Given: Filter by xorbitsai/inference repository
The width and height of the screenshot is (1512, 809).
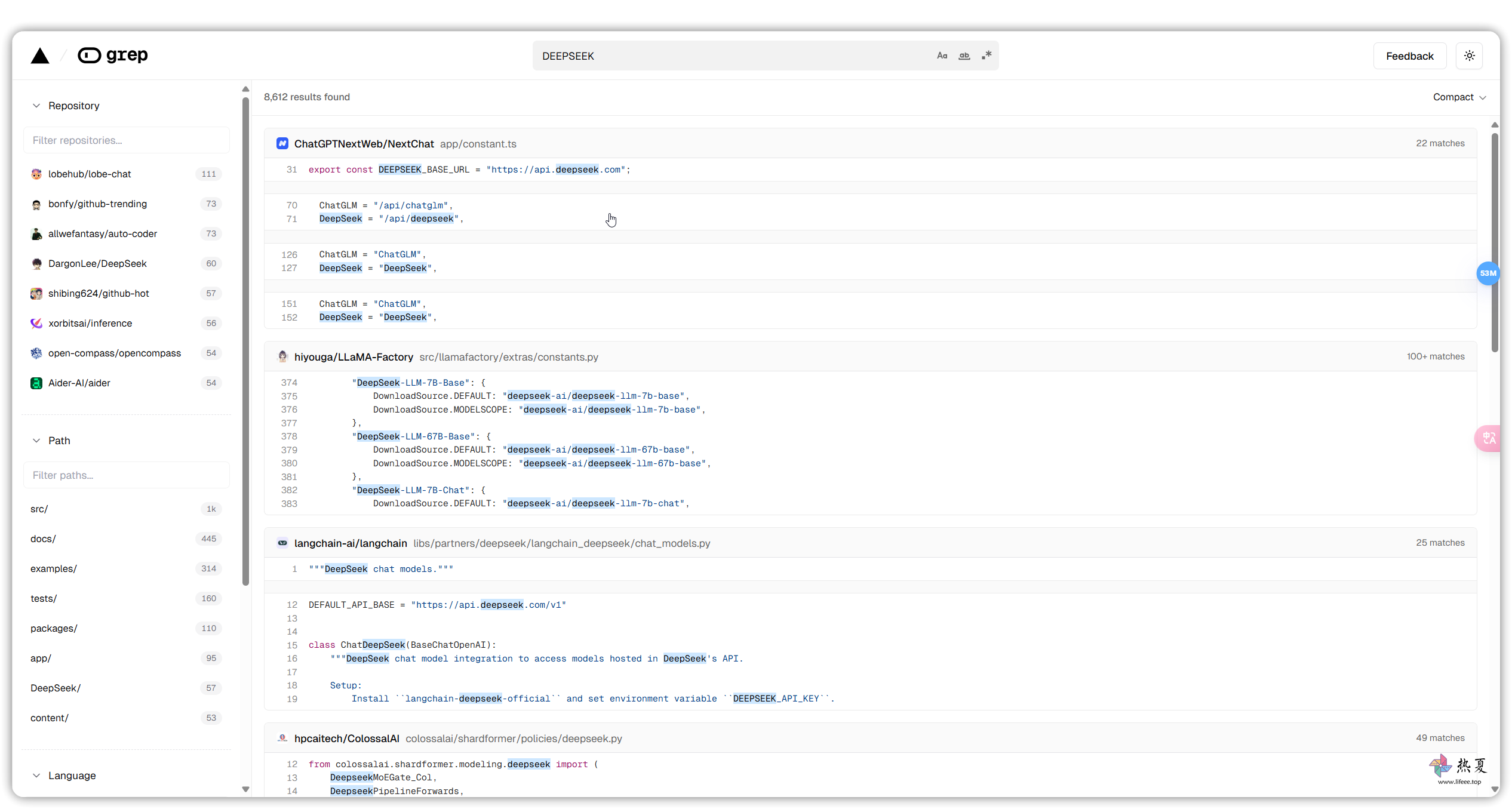Looking at the screenshot, I should coord(90,323).
